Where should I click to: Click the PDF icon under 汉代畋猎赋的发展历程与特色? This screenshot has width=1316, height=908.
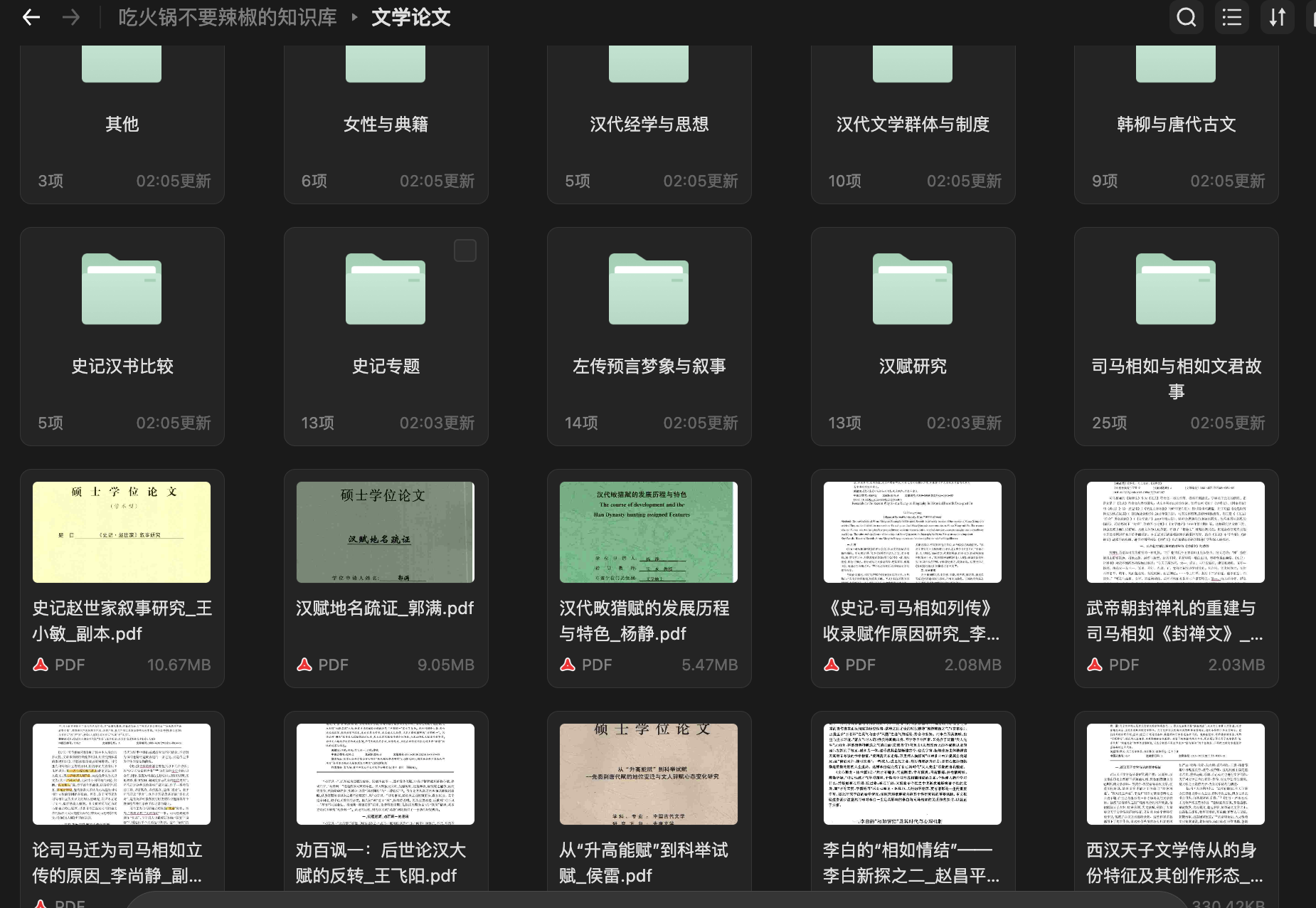click(x=569, y=665)
